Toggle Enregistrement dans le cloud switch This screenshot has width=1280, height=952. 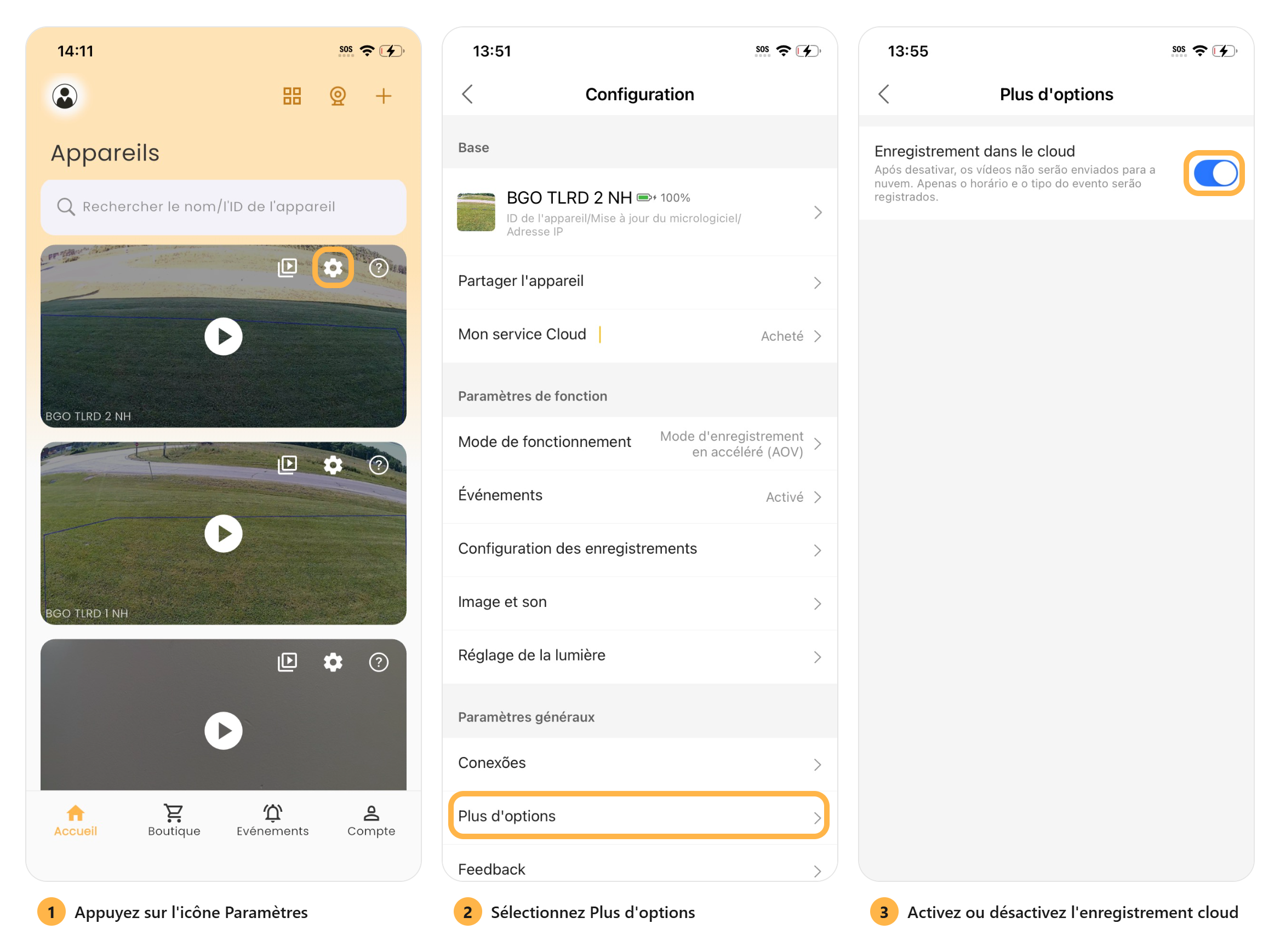coord(1215,174)
